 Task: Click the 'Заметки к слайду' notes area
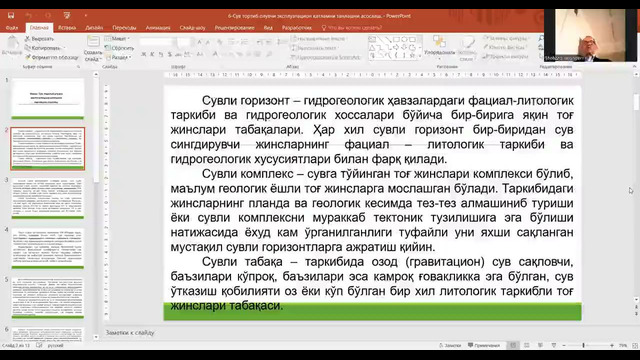click(130, 333)
